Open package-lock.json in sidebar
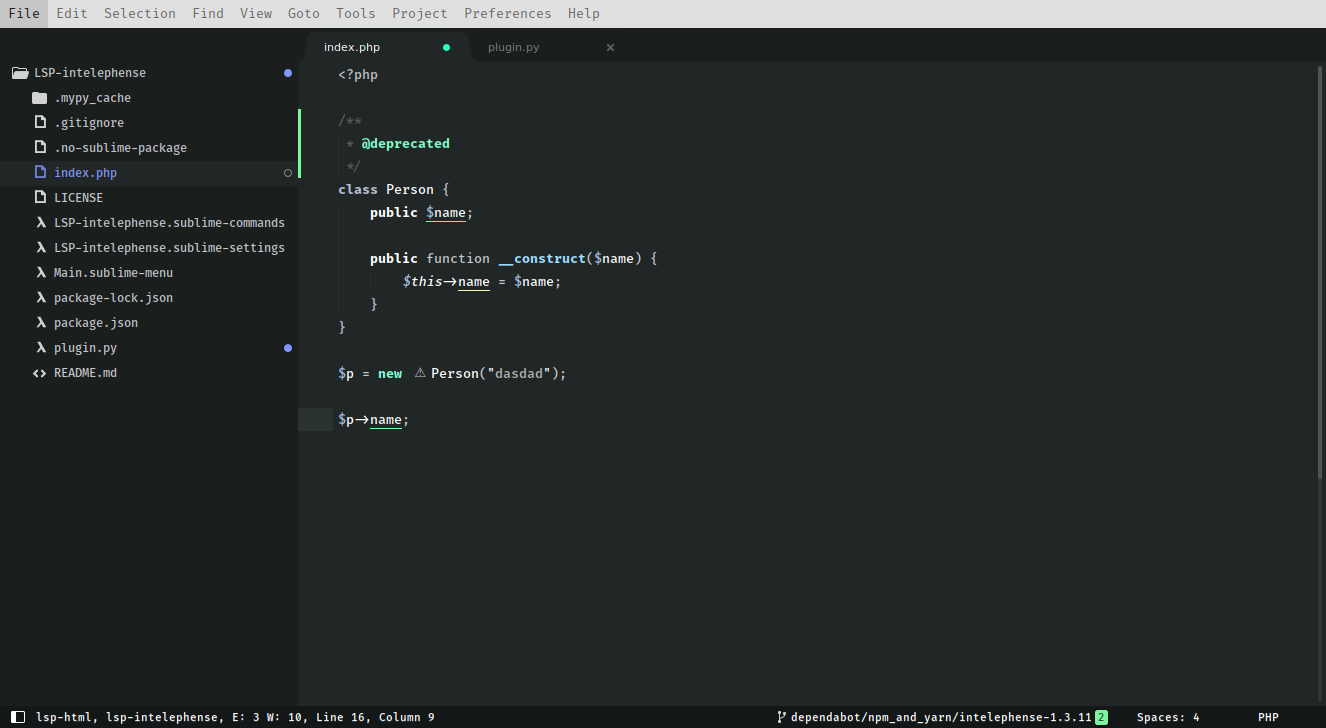 point(113,298)
